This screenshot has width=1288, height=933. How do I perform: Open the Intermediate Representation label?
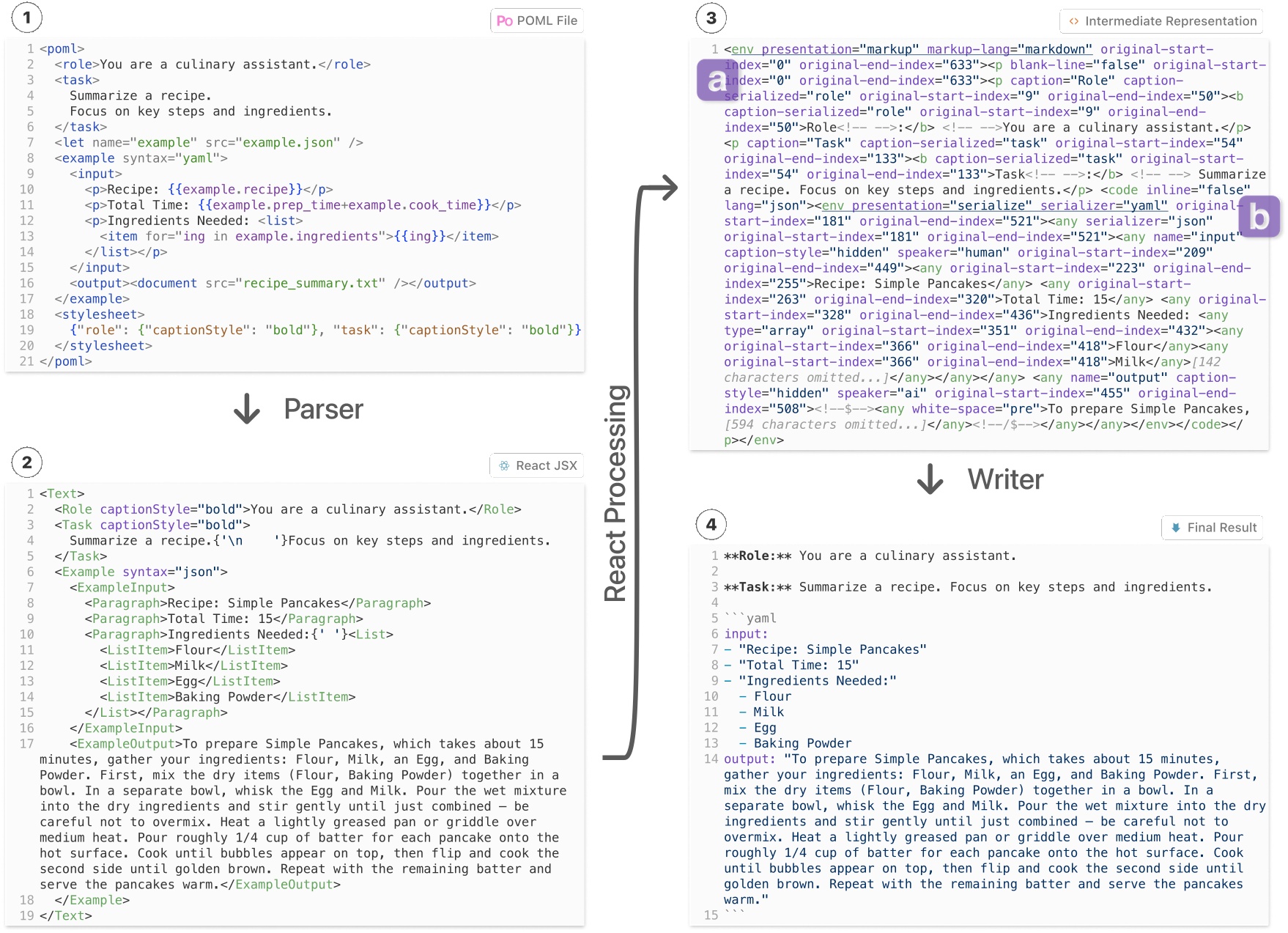pos(1170,21)
